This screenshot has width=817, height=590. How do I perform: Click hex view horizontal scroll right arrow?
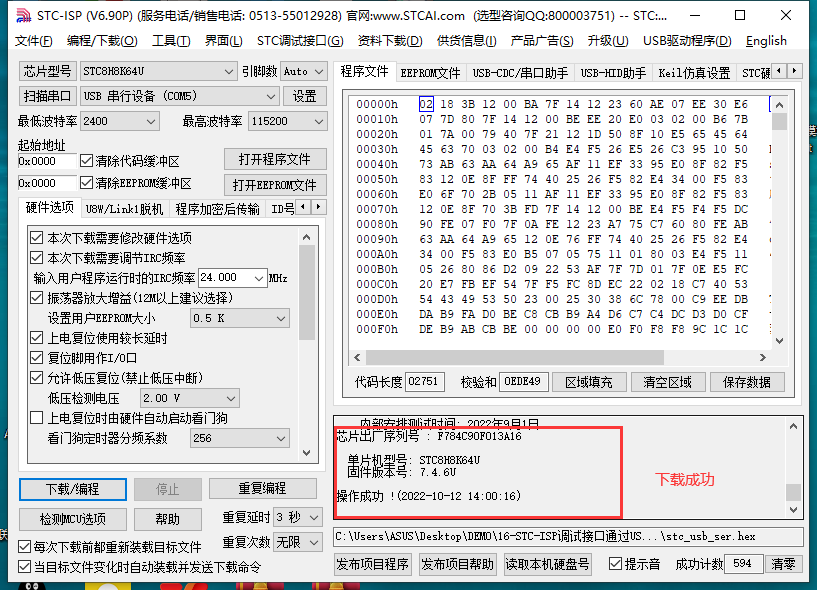(763, 358)
